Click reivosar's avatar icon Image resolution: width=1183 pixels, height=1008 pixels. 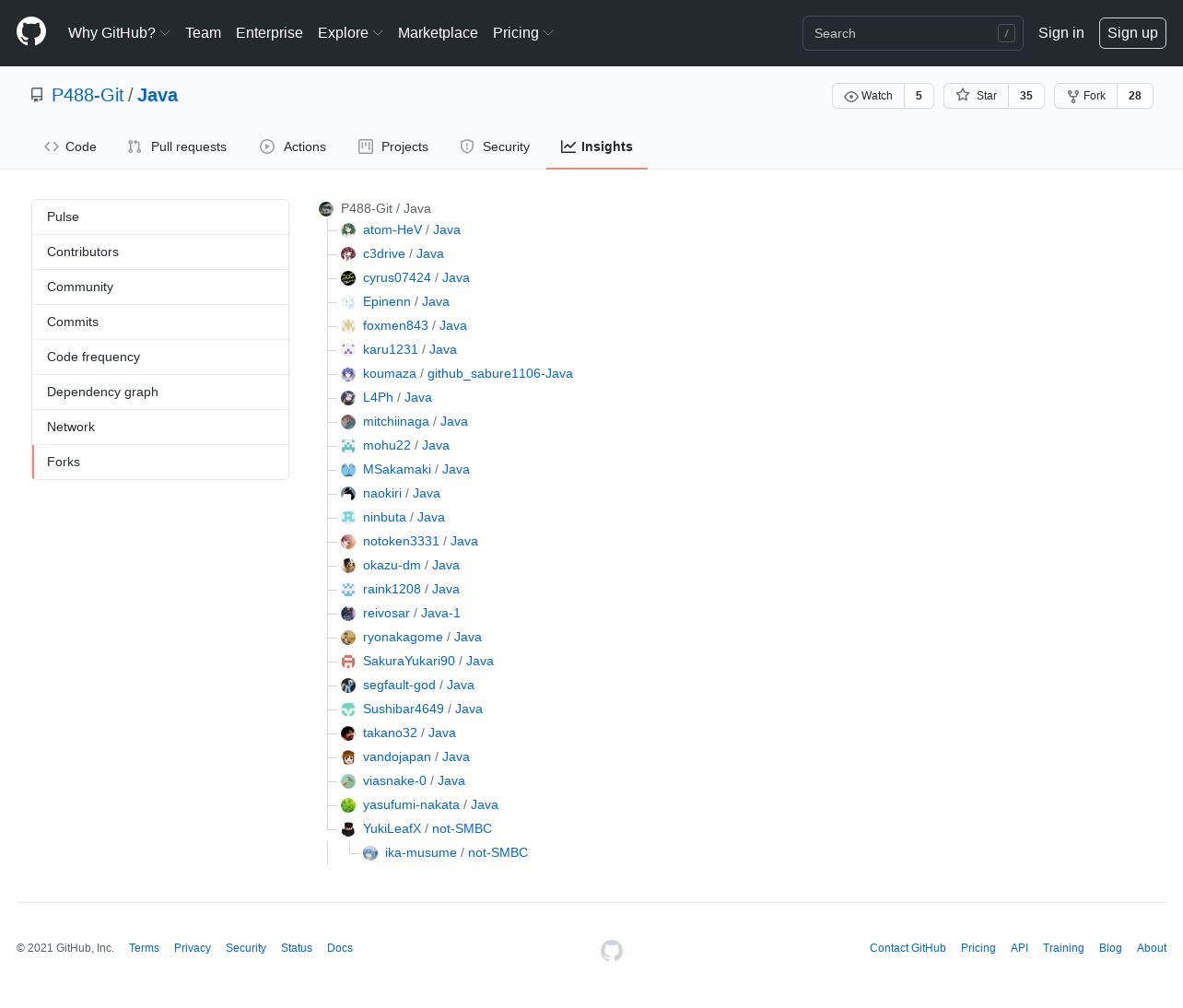pos(348,614)
